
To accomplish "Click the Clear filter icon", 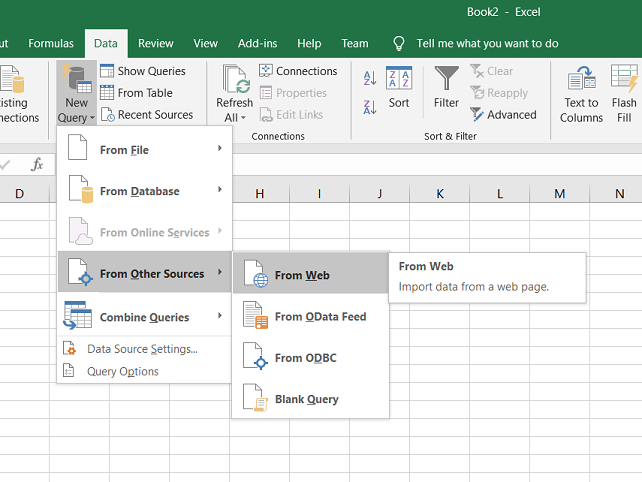I will point(477,71).
